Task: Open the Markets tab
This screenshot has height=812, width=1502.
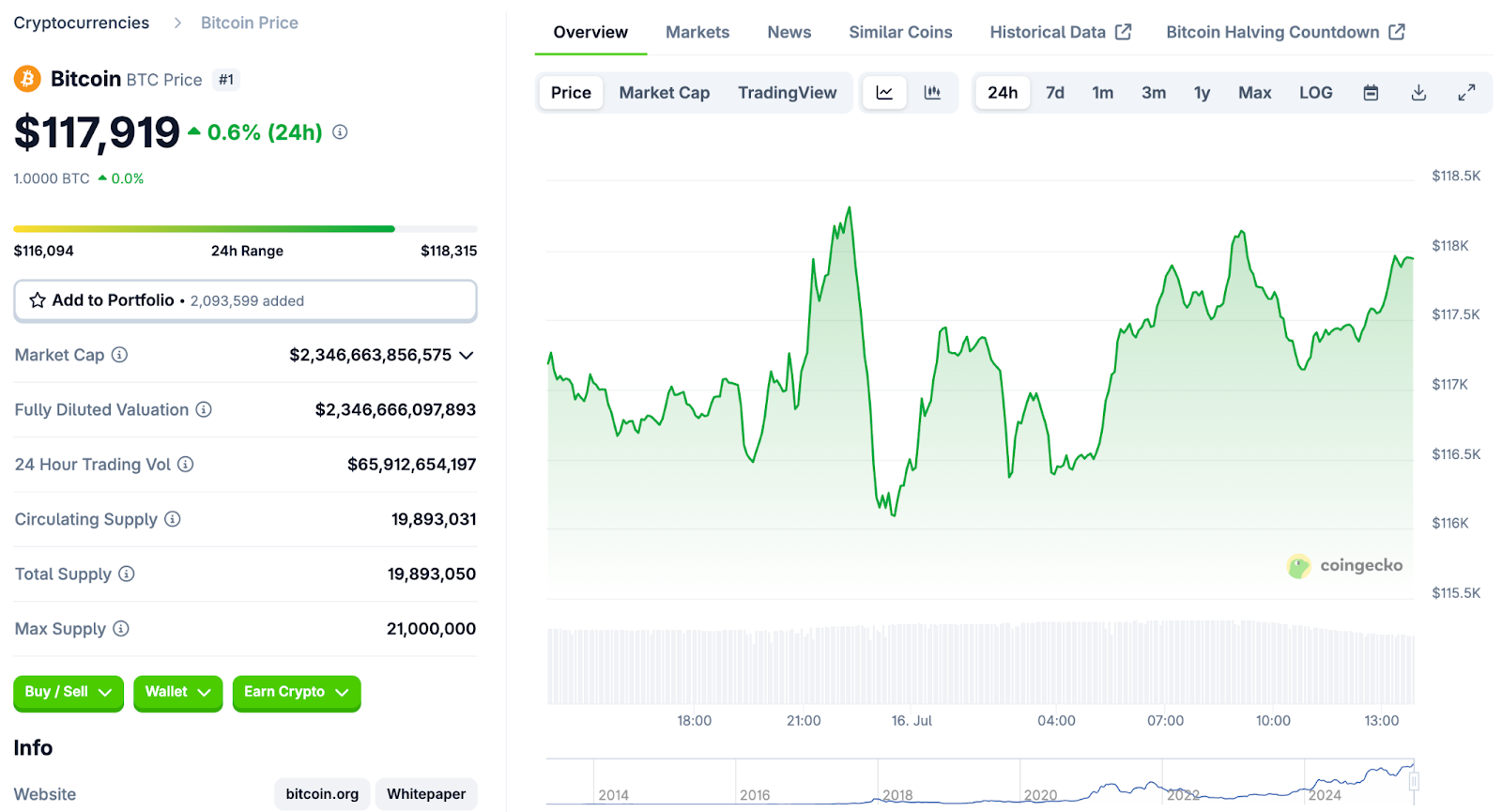Action: point(697,32)
